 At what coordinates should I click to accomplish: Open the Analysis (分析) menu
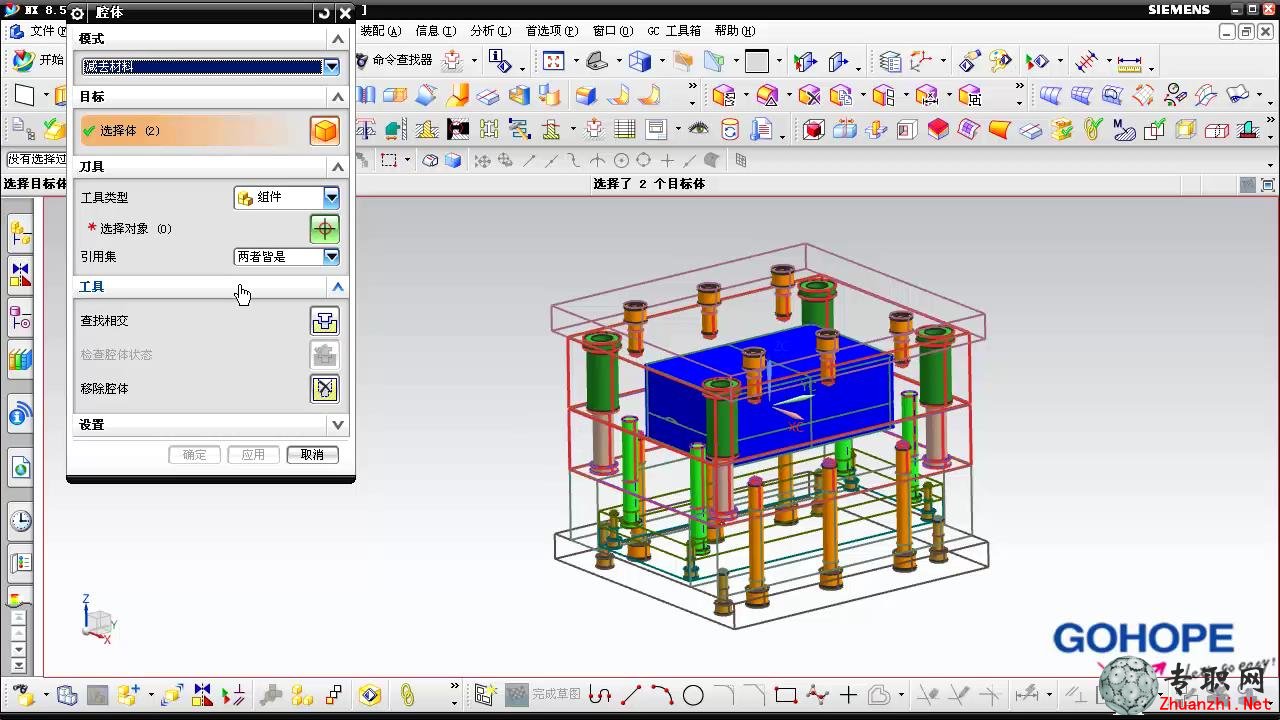tap(490, 31)
